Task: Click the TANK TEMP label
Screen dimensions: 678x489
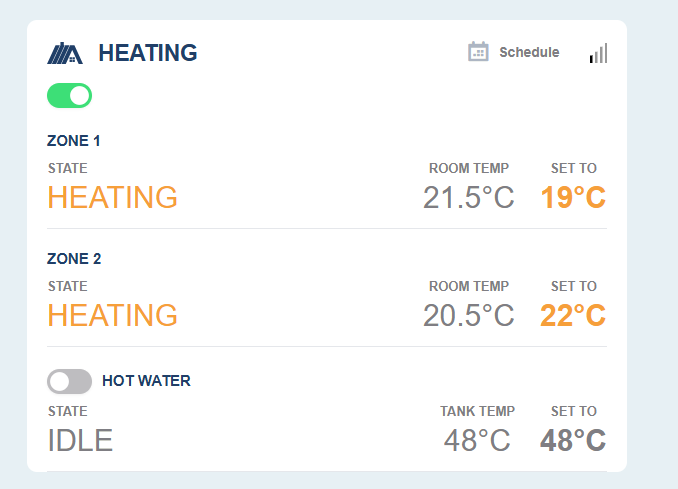Action: point(478,411)
